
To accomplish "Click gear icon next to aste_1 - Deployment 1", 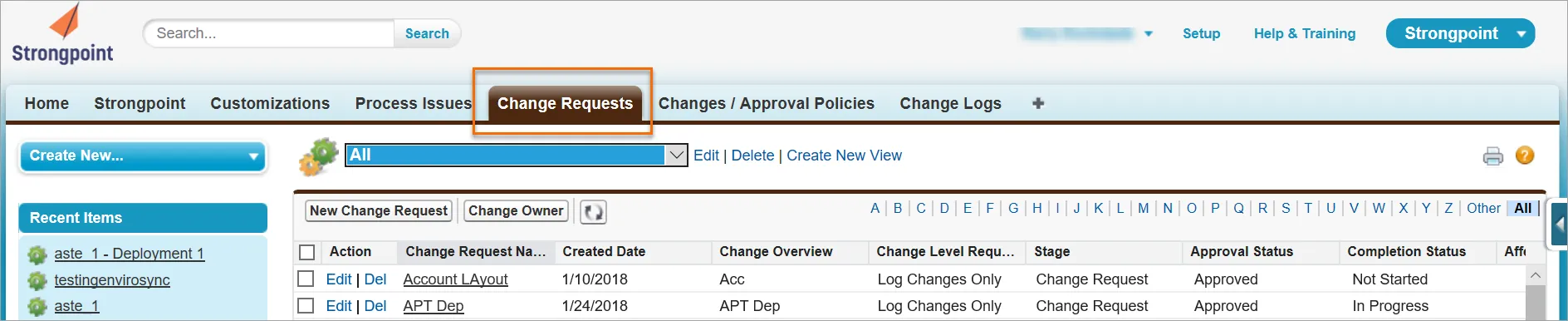I will pos(37,254).
